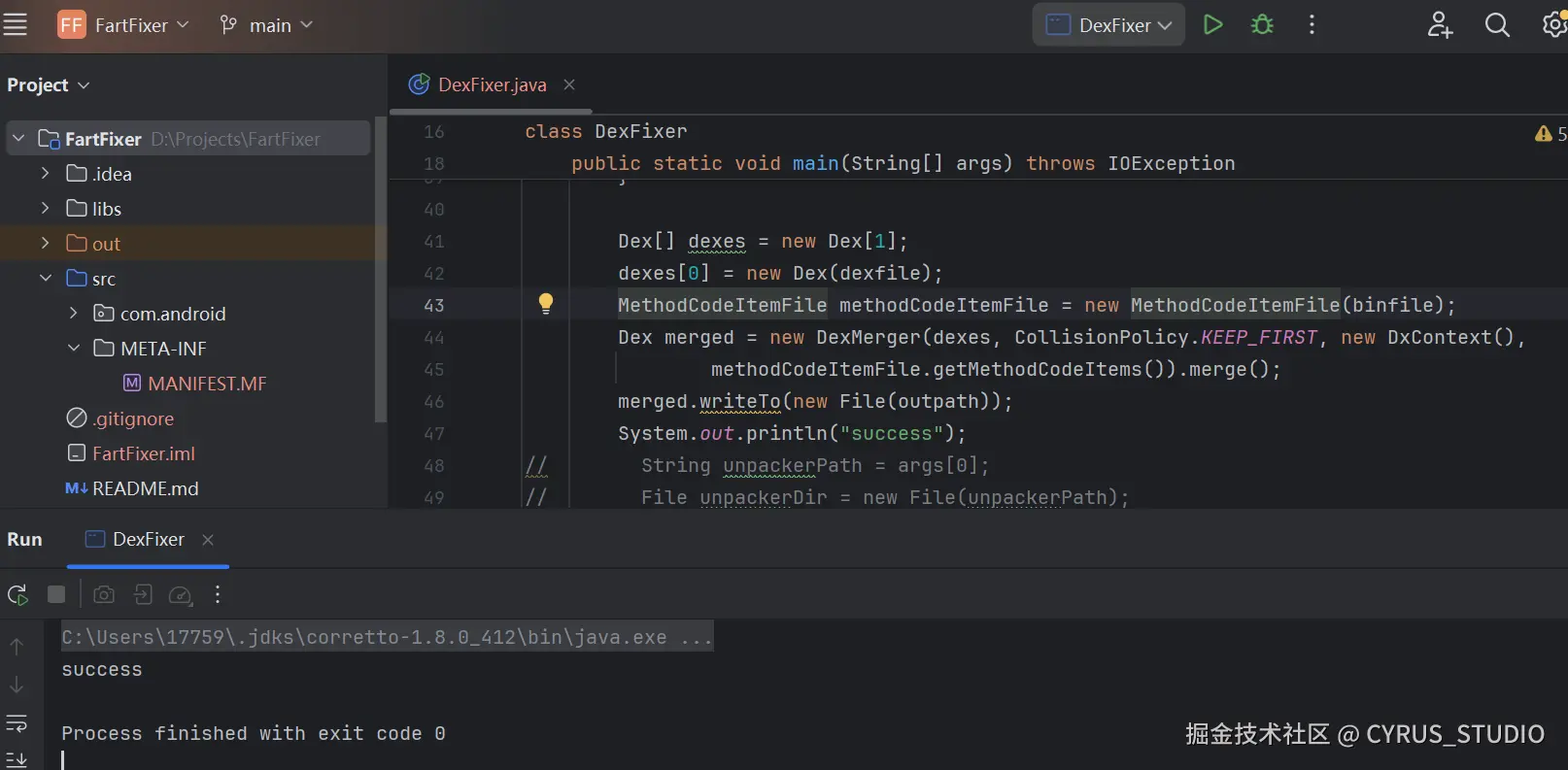Open the main hamburger menu
Screen dimensions: 1568x770
pos(16,24)
